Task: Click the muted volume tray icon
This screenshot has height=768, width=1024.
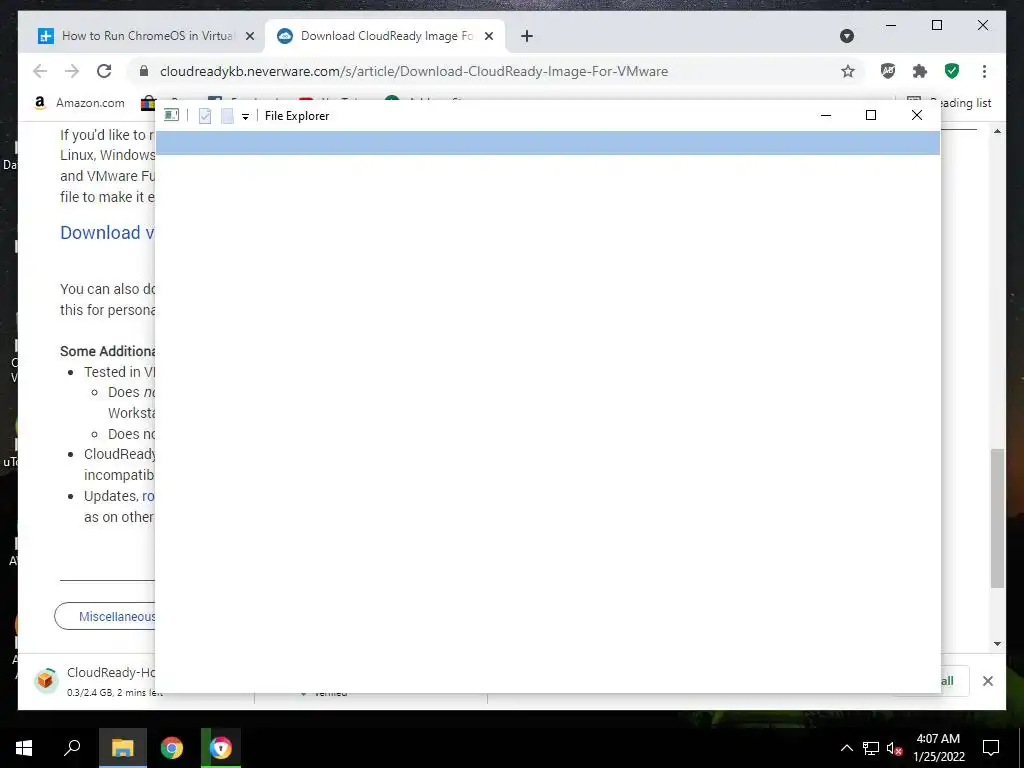Action: click(x=894, y=748)
